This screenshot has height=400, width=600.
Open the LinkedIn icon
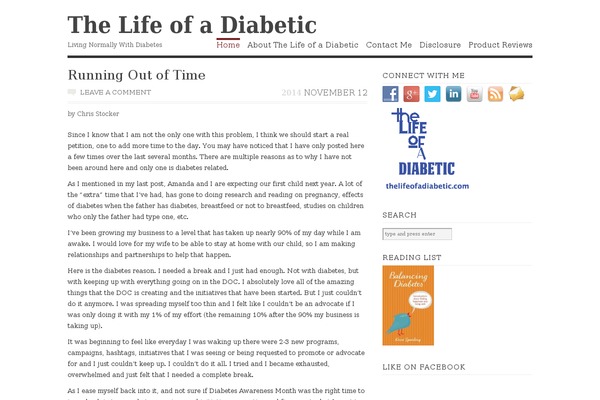point(454,94)
